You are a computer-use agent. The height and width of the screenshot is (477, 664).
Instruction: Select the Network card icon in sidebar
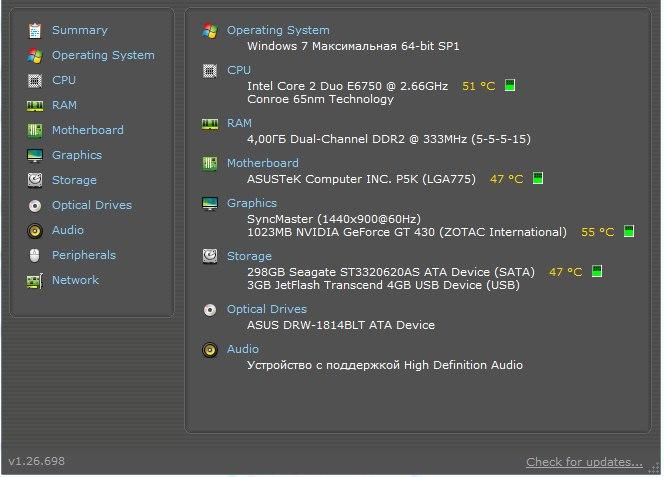coord(35,280)
